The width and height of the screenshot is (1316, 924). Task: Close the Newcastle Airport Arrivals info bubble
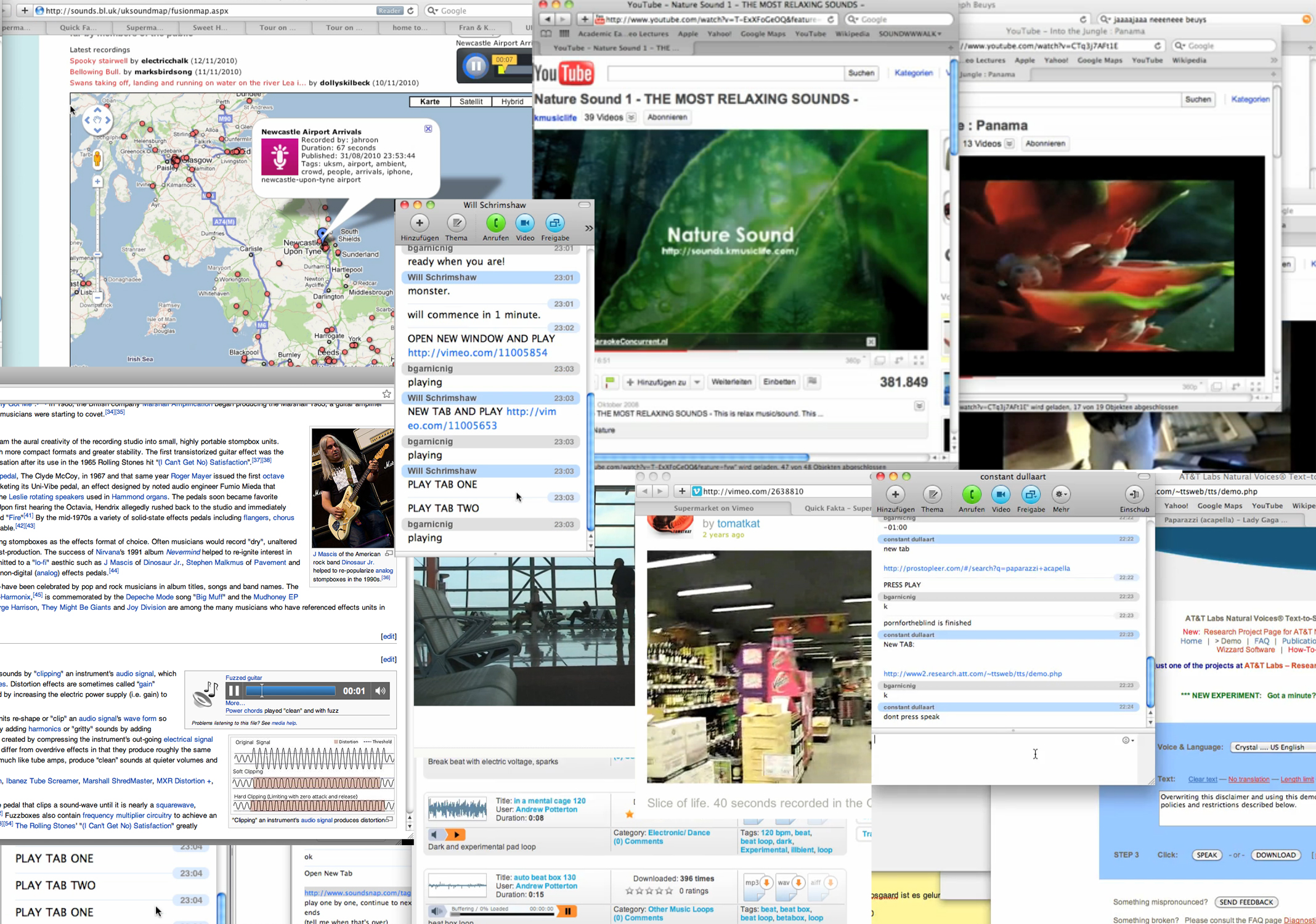point(428,129)
